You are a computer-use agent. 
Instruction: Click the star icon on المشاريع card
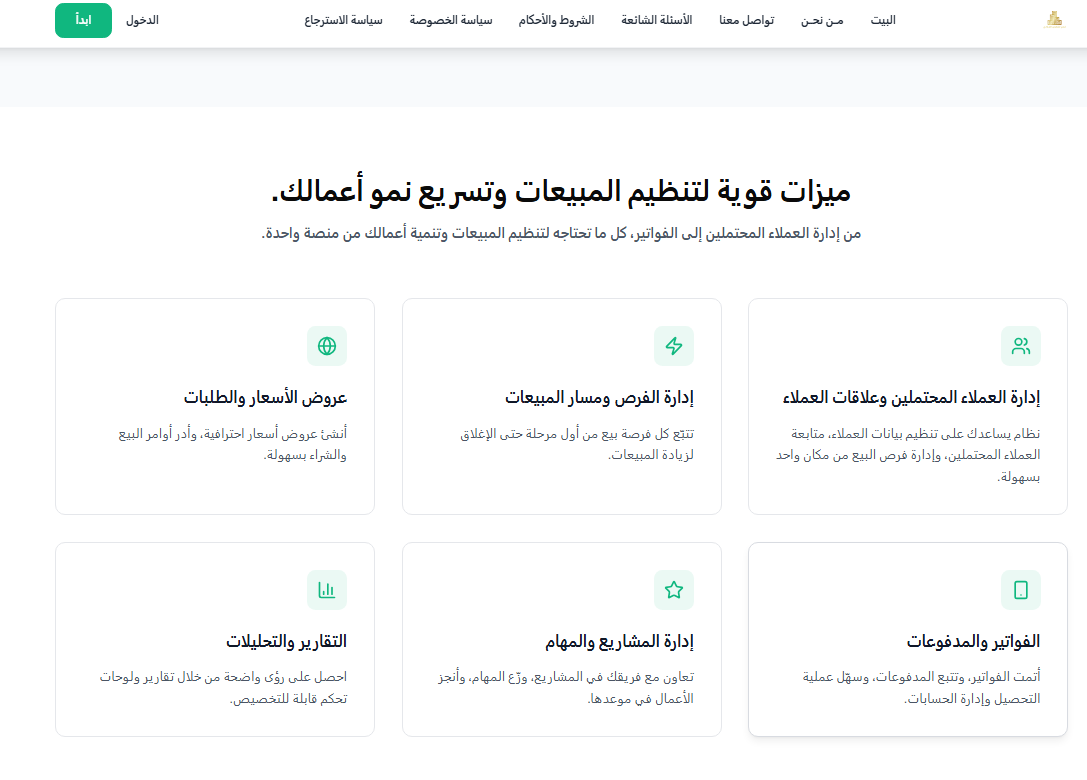674,590
